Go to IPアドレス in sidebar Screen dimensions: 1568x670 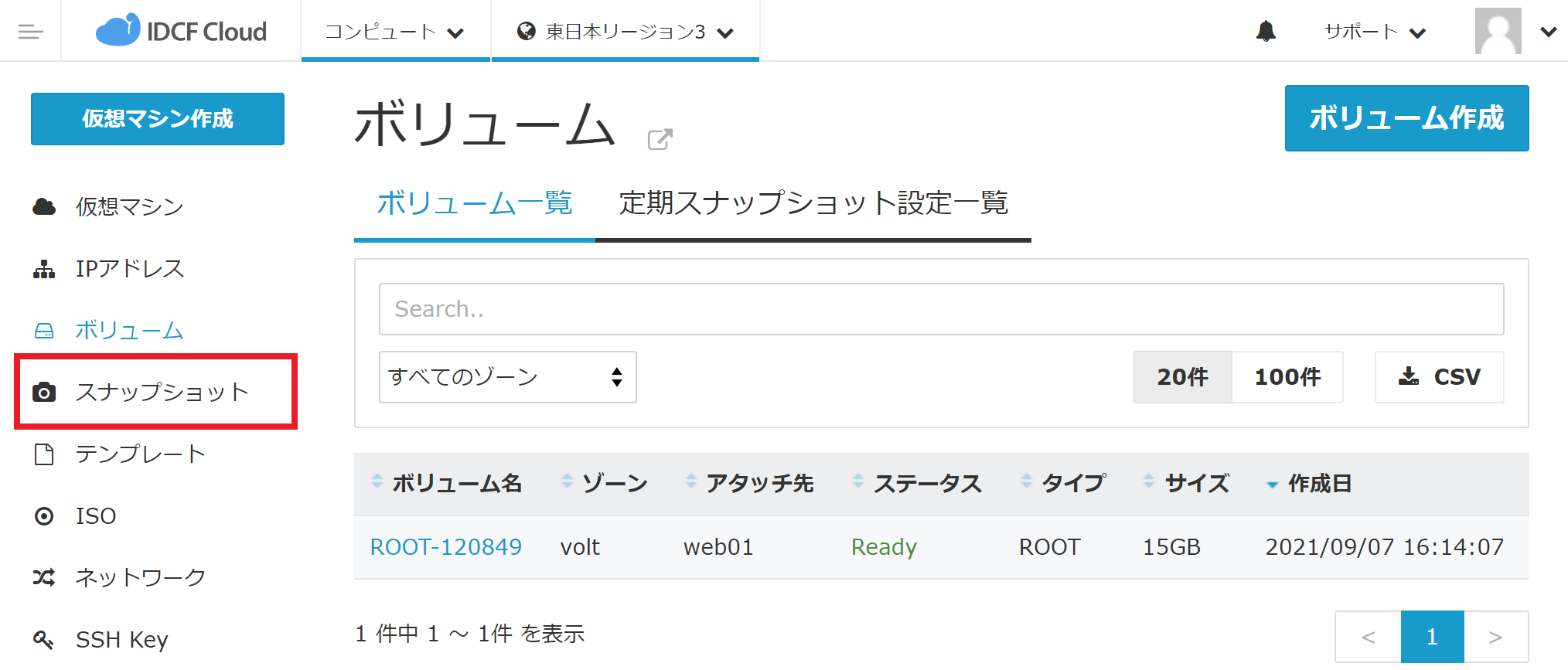pos(129,268)
